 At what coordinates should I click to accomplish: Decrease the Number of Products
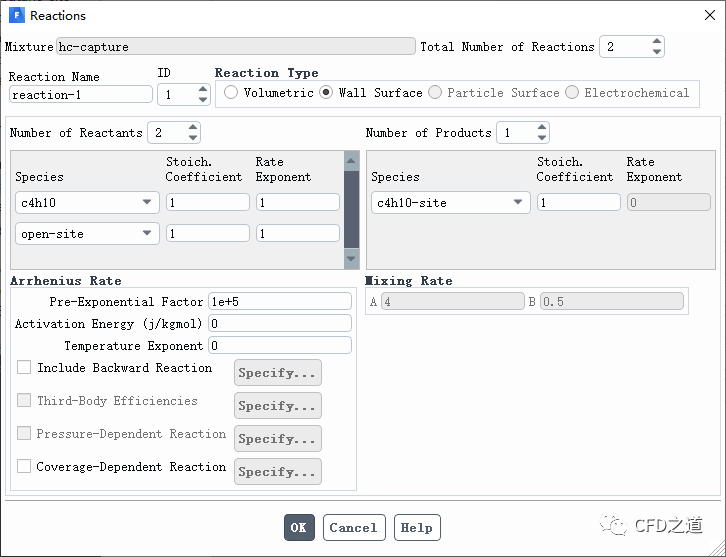(x=541, y=138)
